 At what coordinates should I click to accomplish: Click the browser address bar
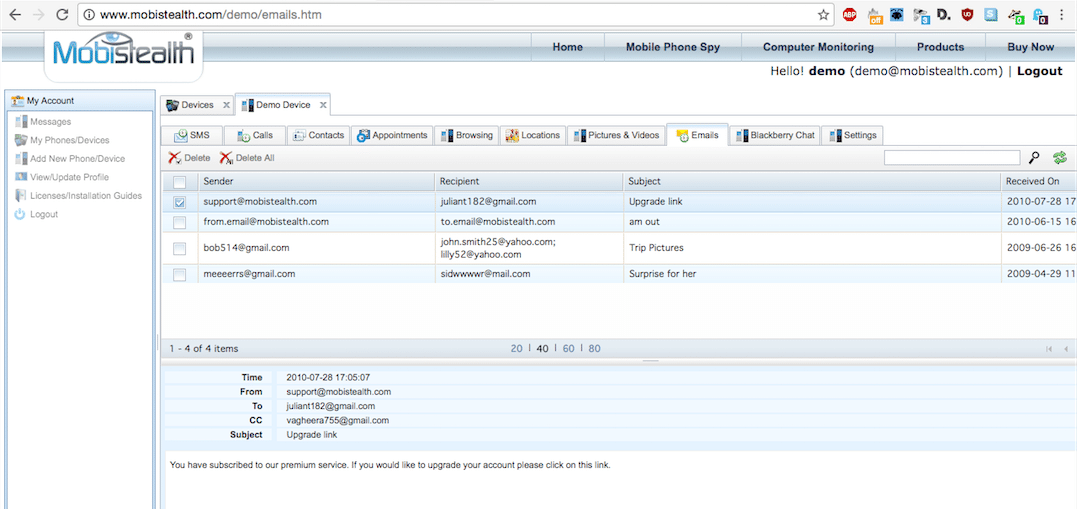[453, 14]
